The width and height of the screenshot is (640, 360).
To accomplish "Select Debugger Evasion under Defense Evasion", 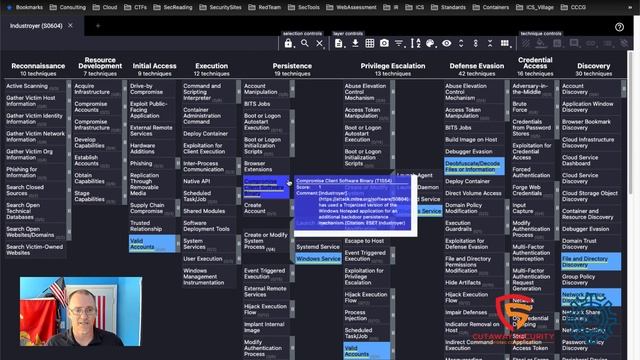I will (x=474, y=151).
